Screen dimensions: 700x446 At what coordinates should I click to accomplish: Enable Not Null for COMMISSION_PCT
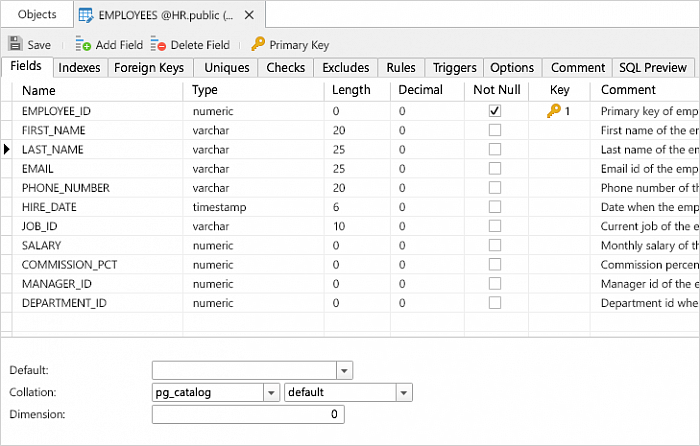495,264
